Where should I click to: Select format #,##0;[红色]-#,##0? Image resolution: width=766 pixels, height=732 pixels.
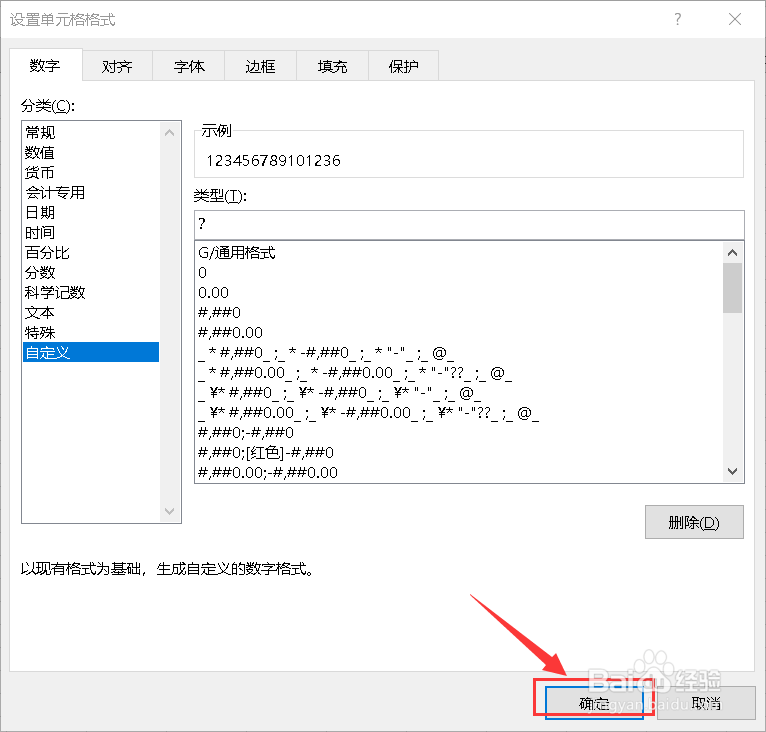click(x=458, y=452)
